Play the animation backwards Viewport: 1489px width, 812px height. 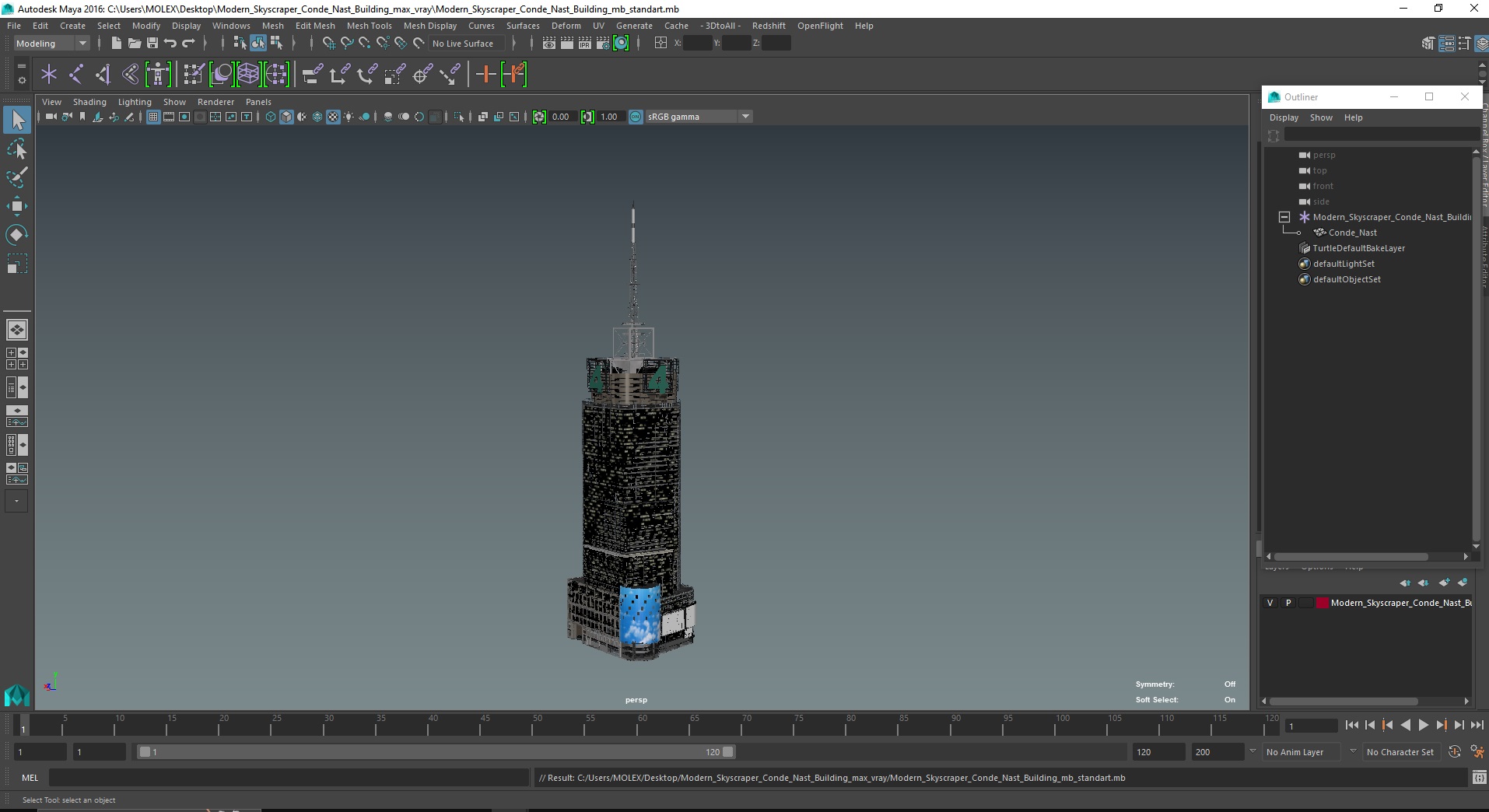tap(1405, 725)
